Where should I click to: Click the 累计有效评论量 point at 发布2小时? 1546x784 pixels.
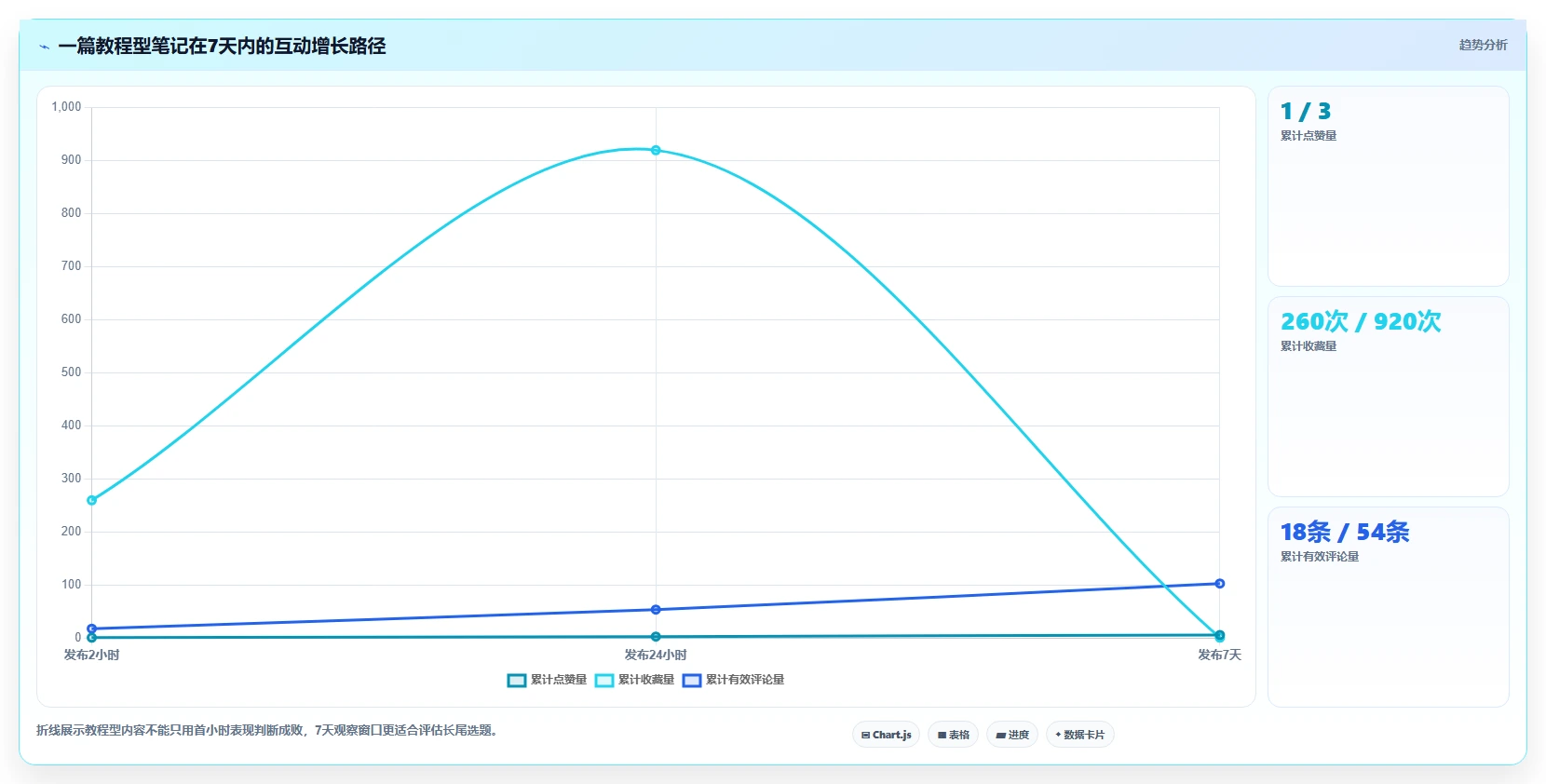[91, 629]
